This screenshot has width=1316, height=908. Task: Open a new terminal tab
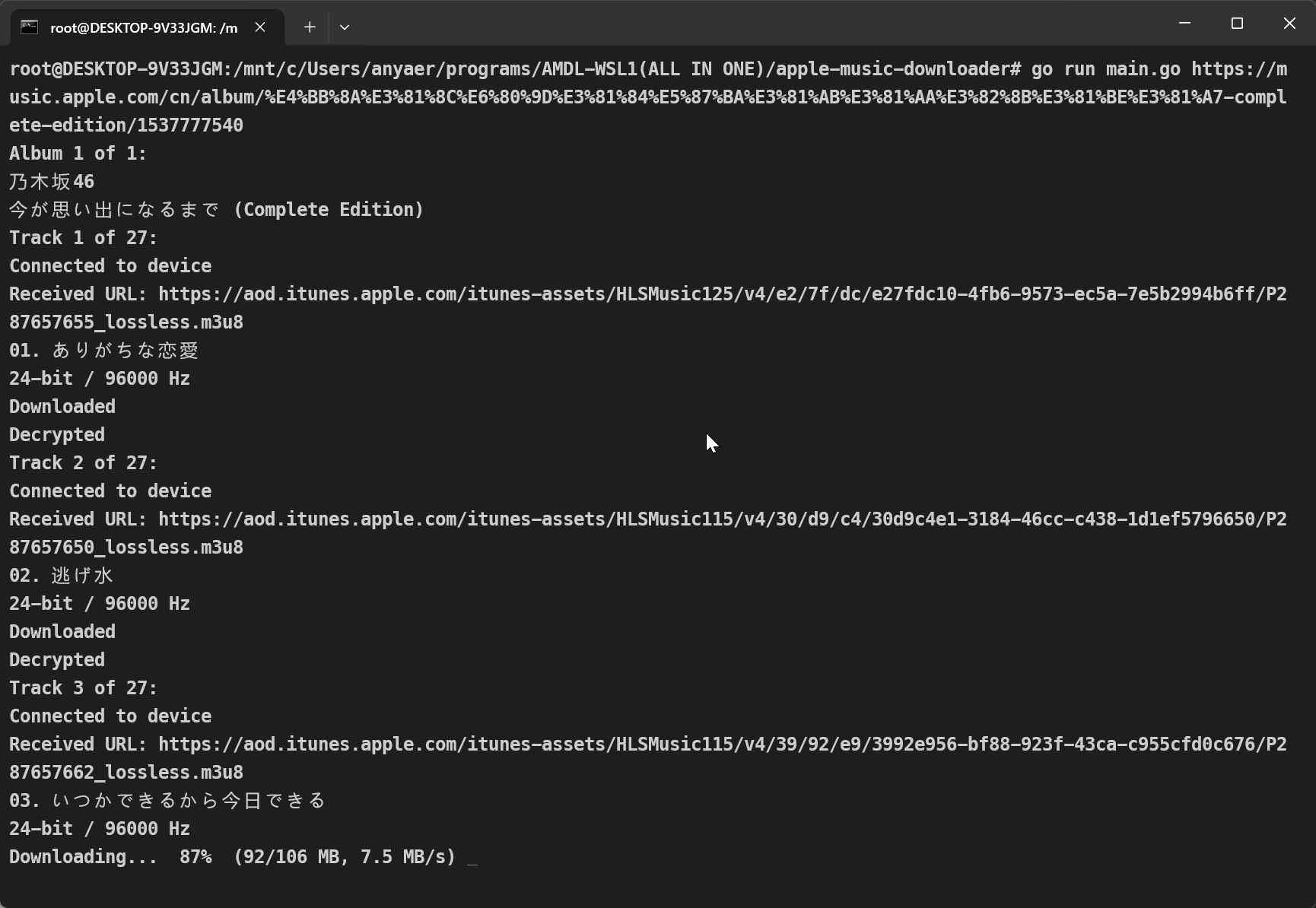[310, 27]
